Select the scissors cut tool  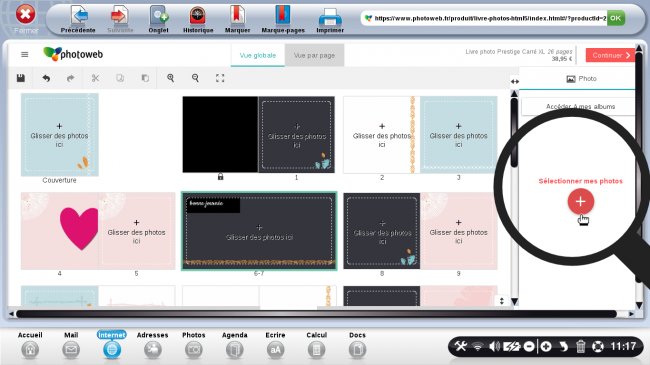click(95, 78)
